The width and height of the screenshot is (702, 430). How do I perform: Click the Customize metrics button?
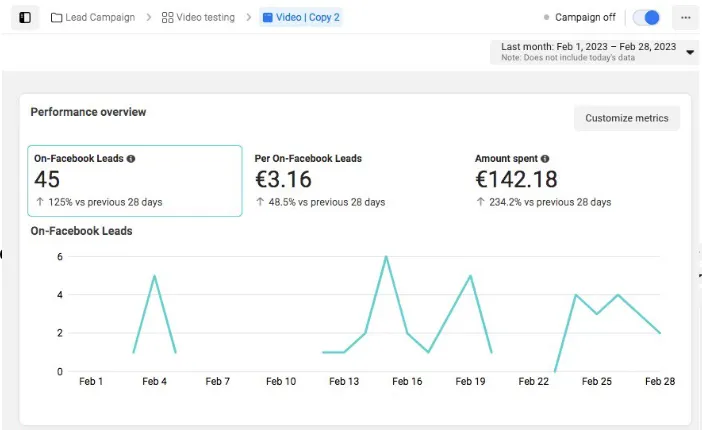(627, 118)
